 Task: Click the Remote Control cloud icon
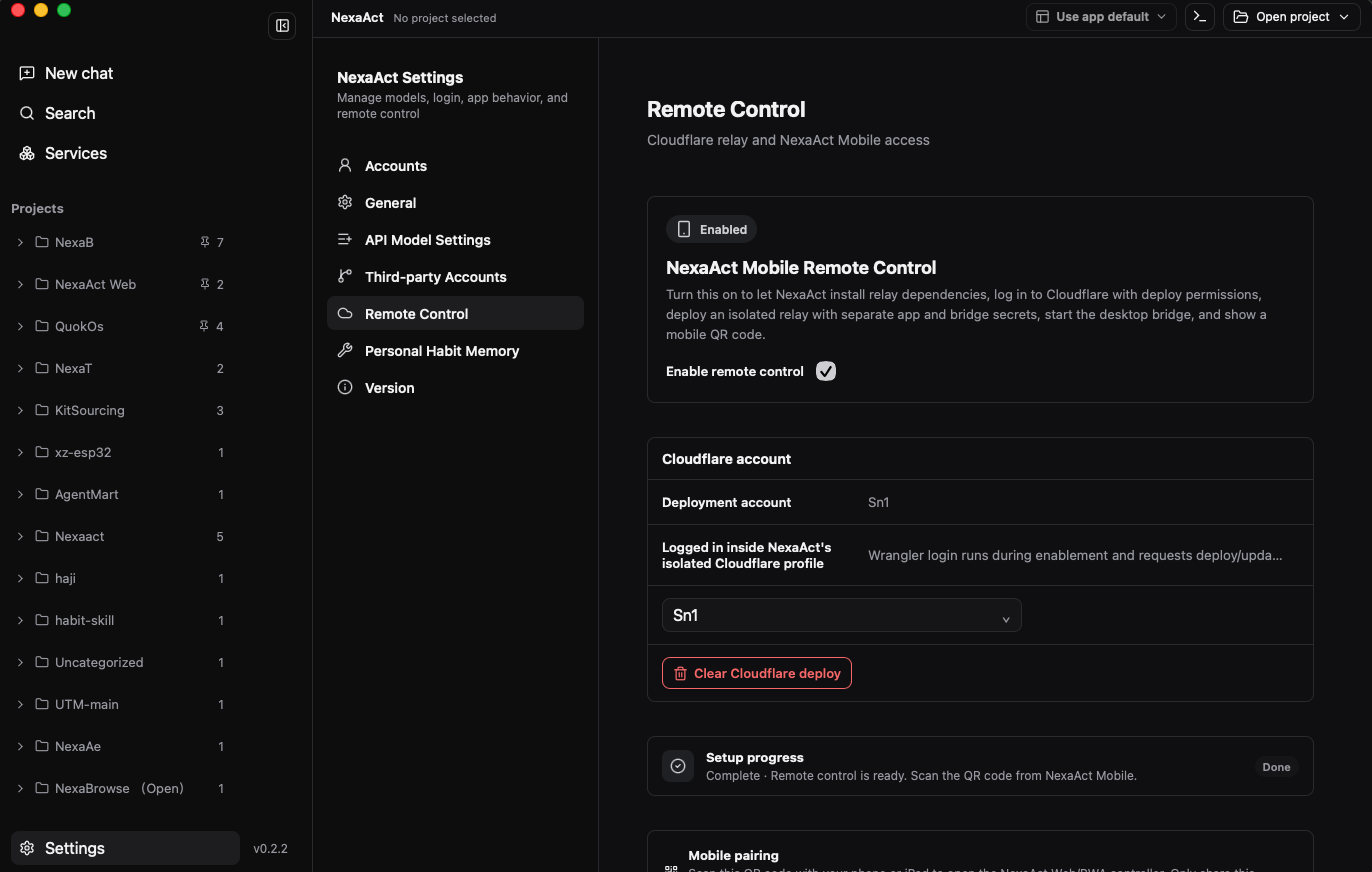[345, 314]
